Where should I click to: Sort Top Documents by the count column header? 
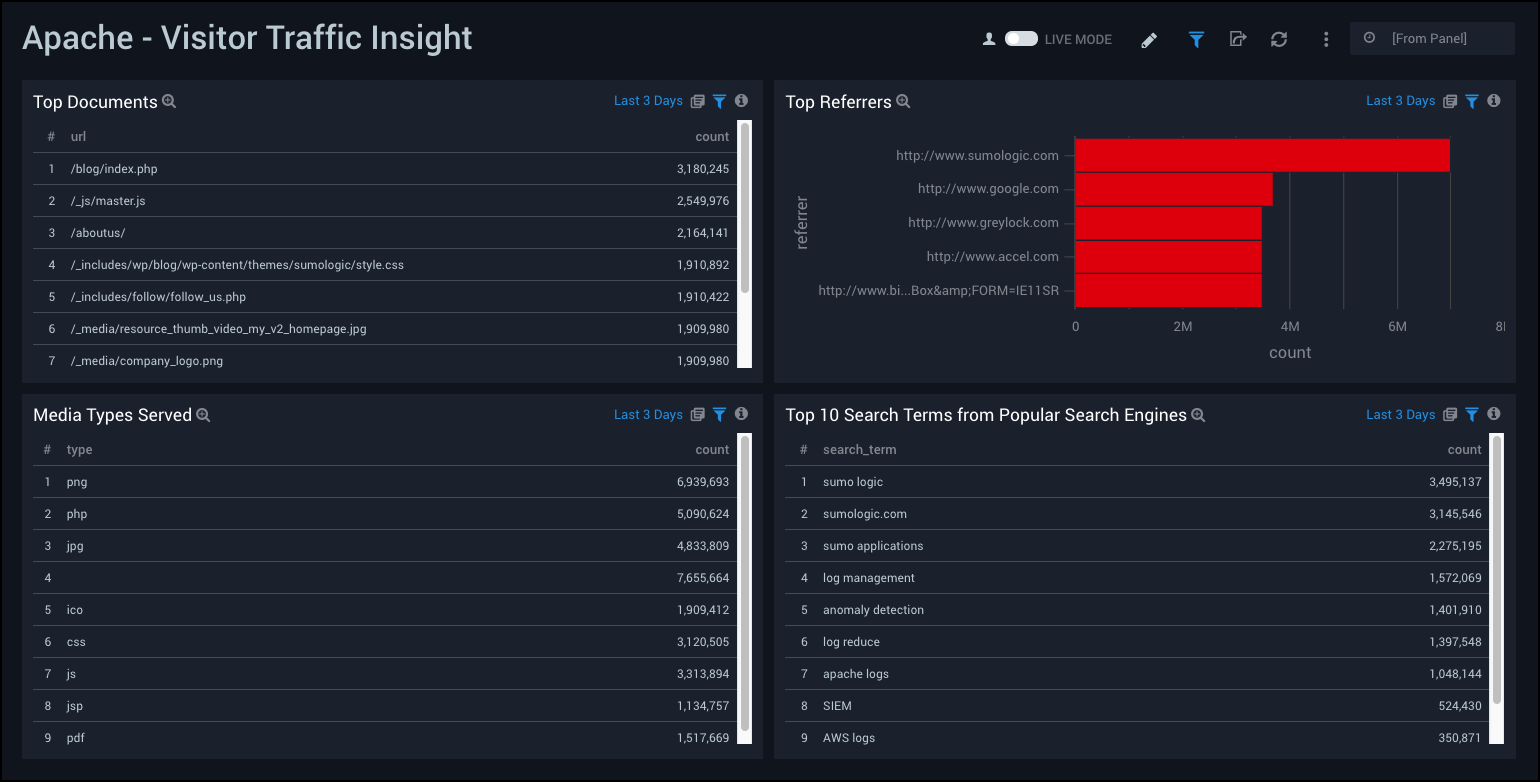pos(712,136)
